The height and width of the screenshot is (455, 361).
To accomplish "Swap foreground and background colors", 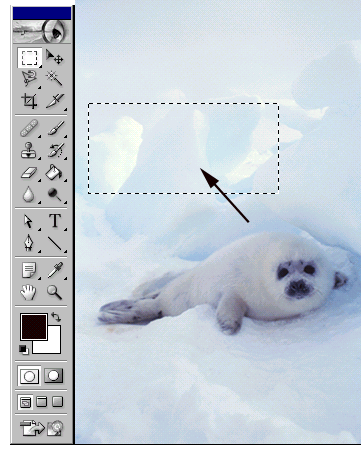I will coord(56,316).
